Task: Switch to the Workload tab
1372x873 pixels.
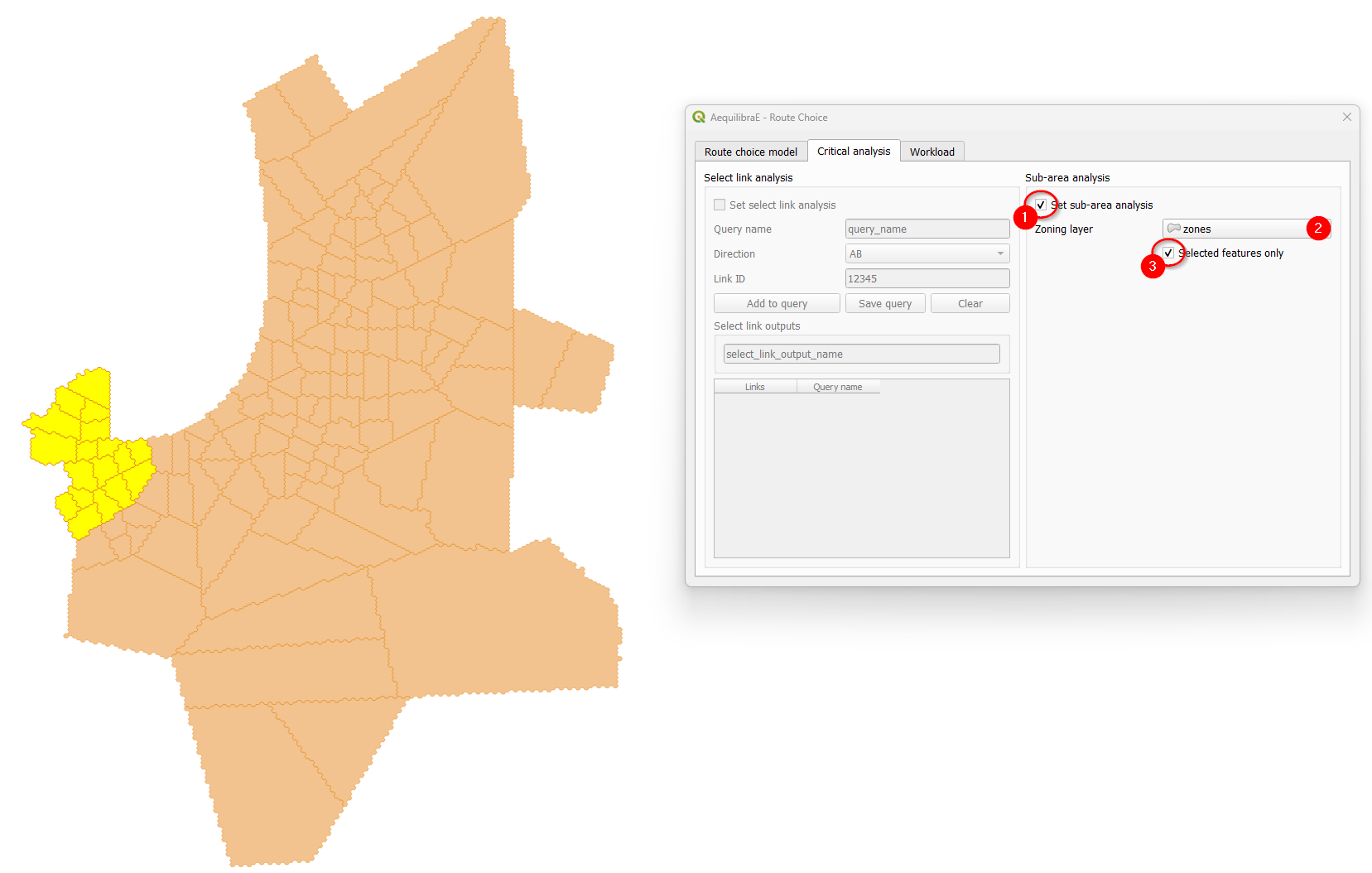Action: pos(932,151)
